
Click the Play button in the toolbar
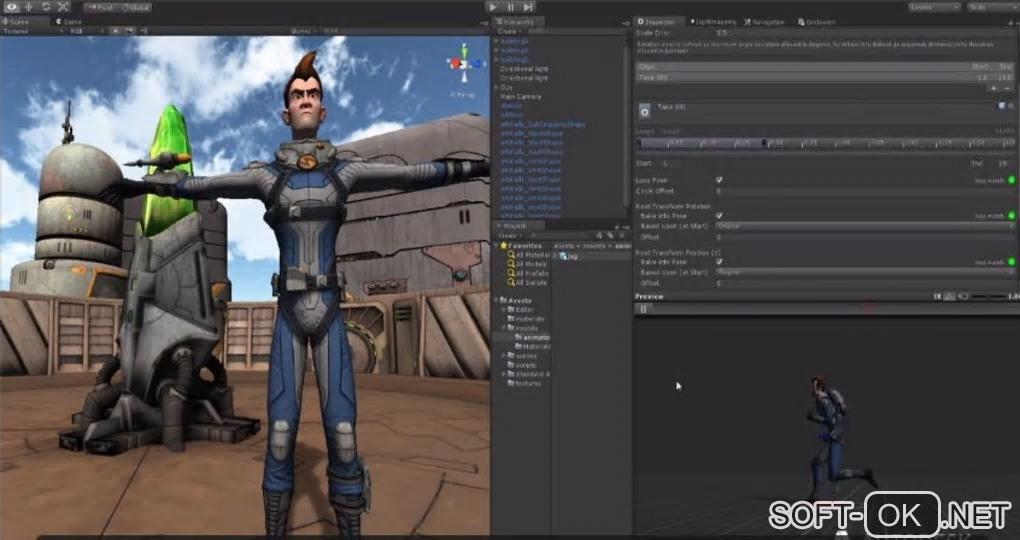click(493, 7)
